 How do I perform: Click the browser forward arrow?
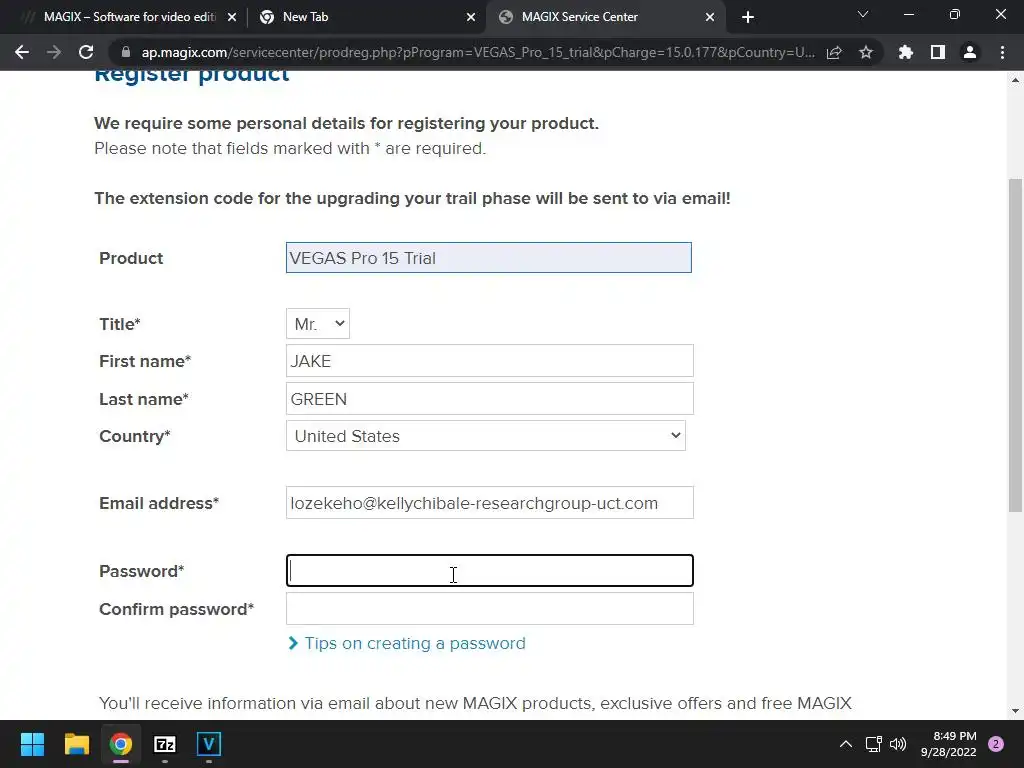point(54,52)
